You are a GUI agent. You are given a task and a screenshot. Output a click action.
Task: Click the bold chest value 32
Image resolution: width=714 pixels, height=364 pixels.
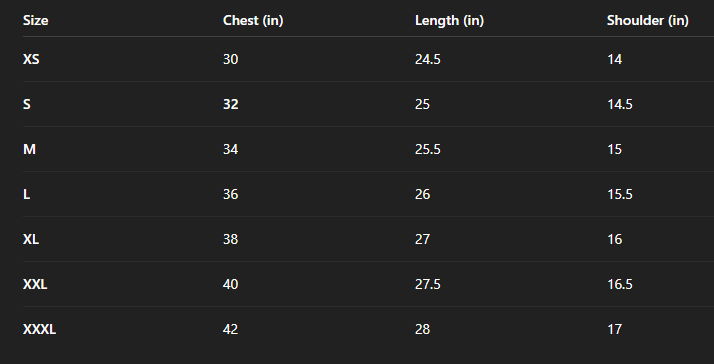230,104
